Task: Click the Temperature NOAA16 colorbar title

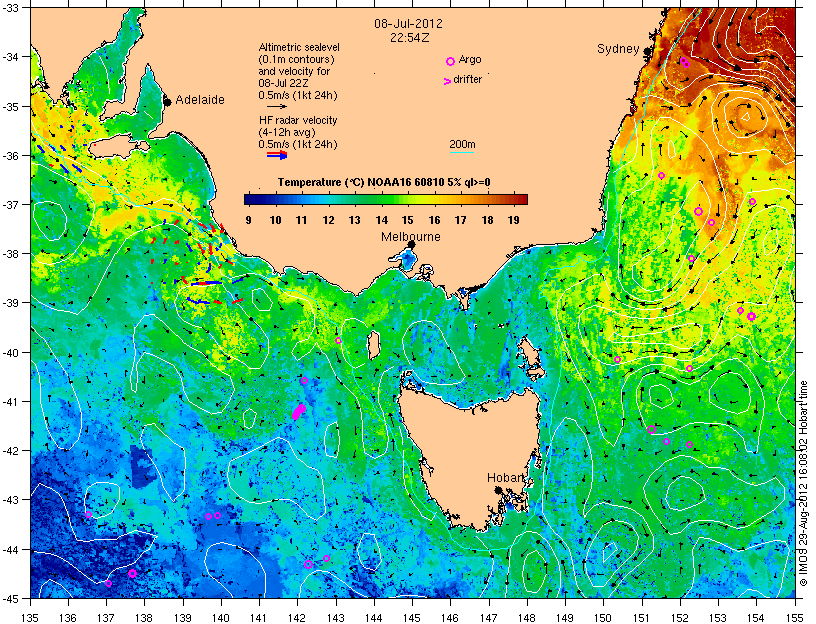Action: 384,182
